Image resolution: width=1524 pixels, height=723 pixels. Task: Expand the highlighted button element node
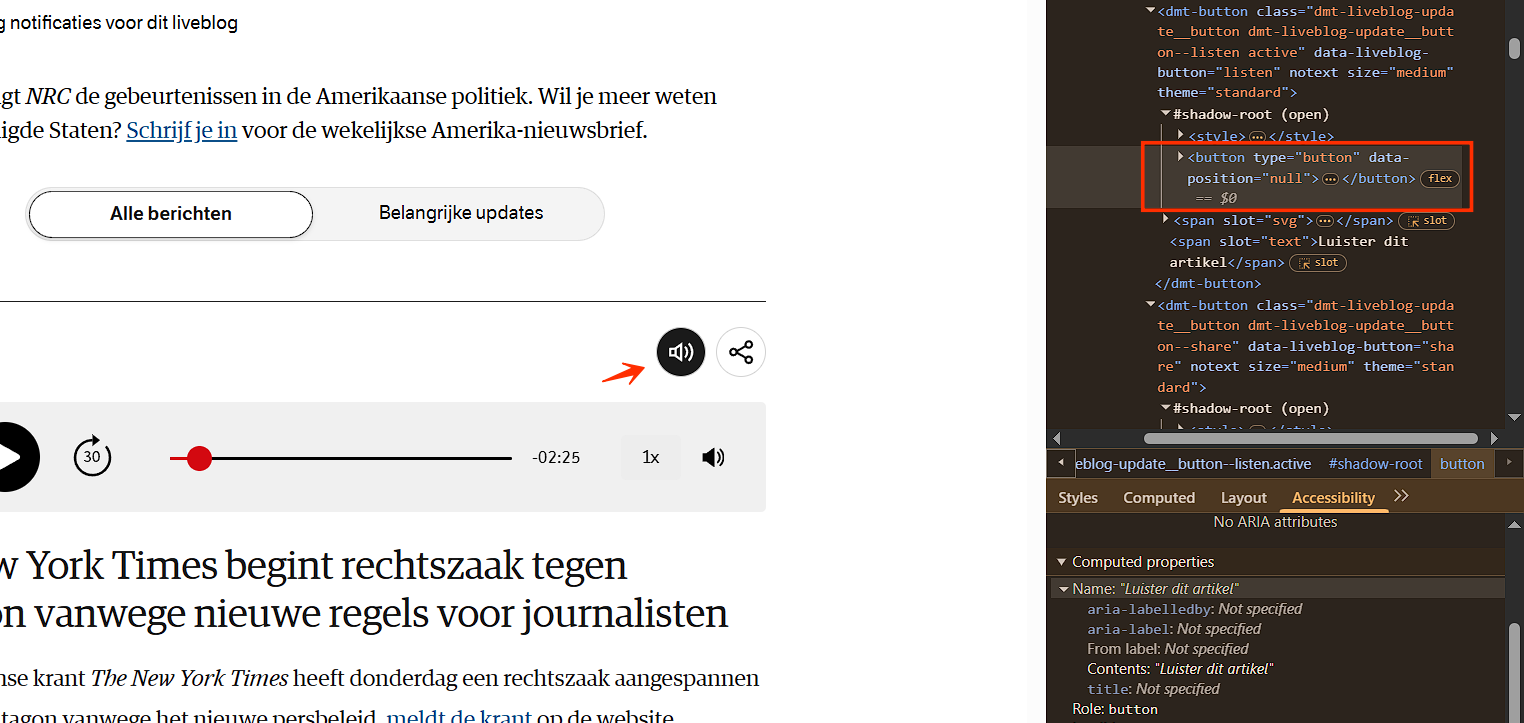pyautogui.click(x=1181, y=157)
